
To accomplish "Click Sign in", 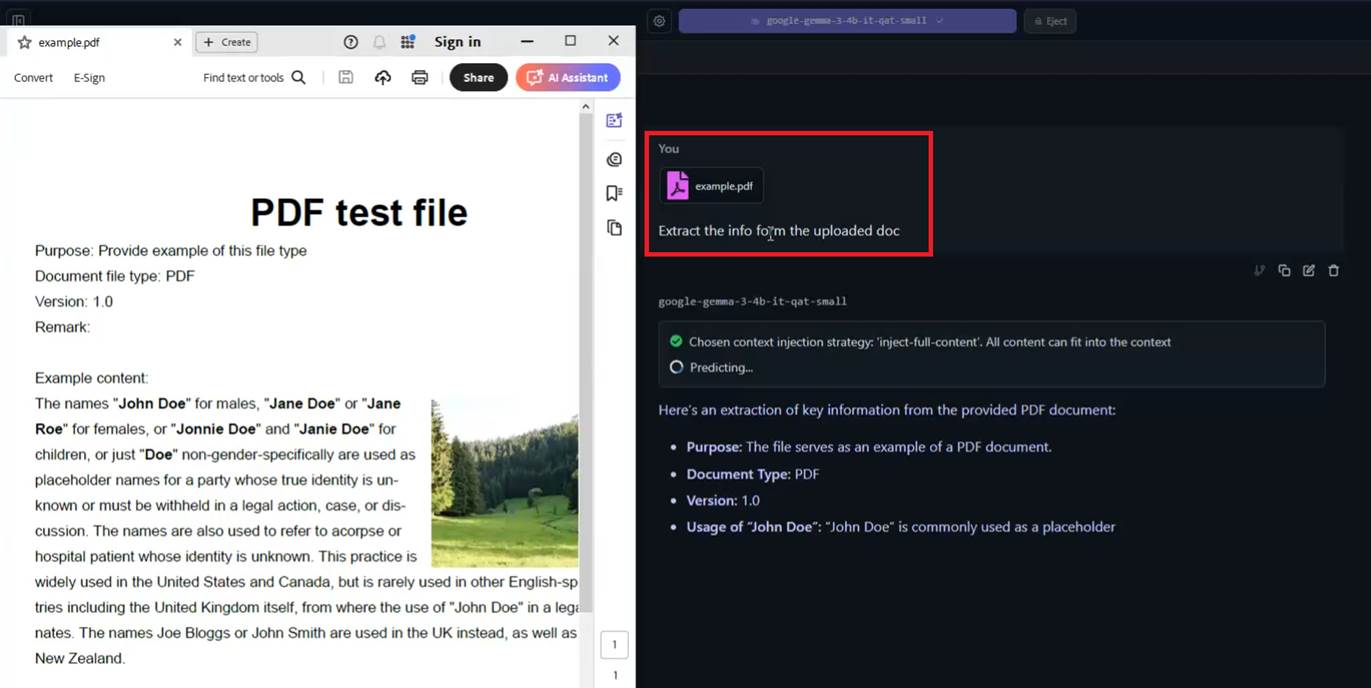I will coord(457,42).
